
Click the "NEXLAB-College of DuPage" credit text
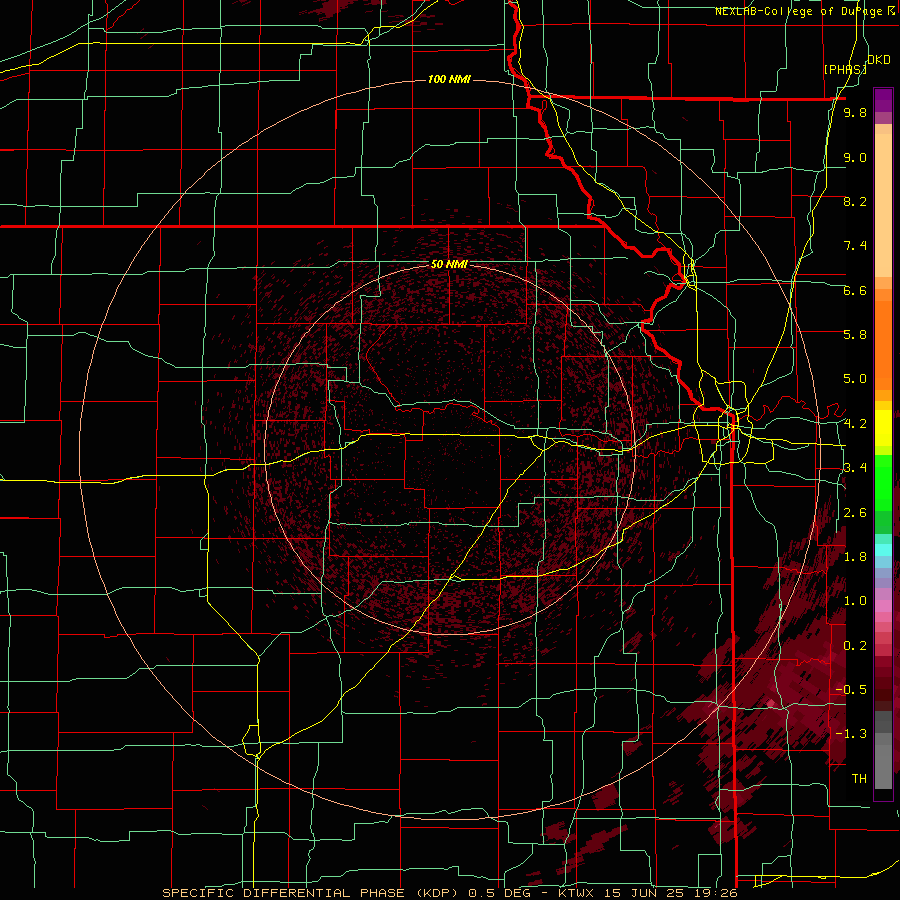pyautogui.click(x=798, y=11)
